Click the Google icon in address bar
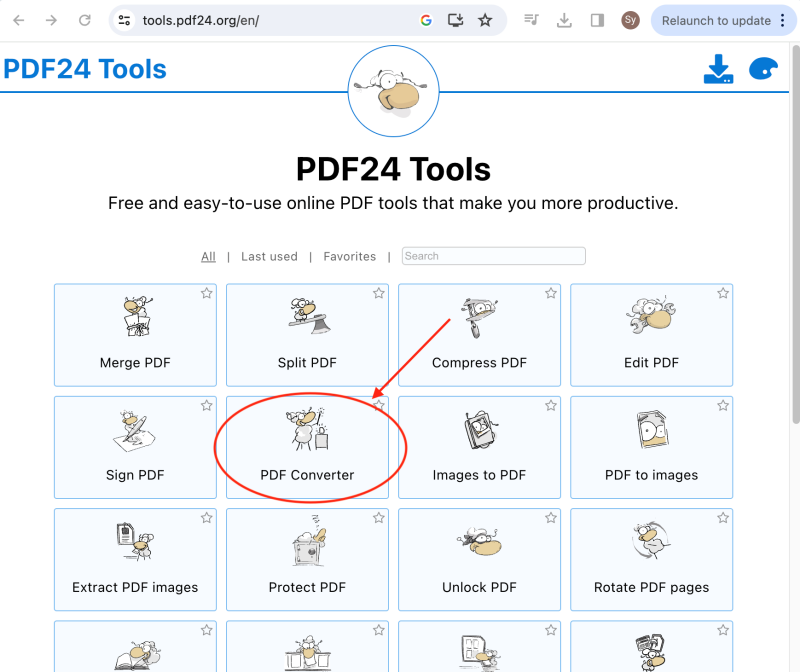This screenshot has width=800, height=672. coord(426,20)
